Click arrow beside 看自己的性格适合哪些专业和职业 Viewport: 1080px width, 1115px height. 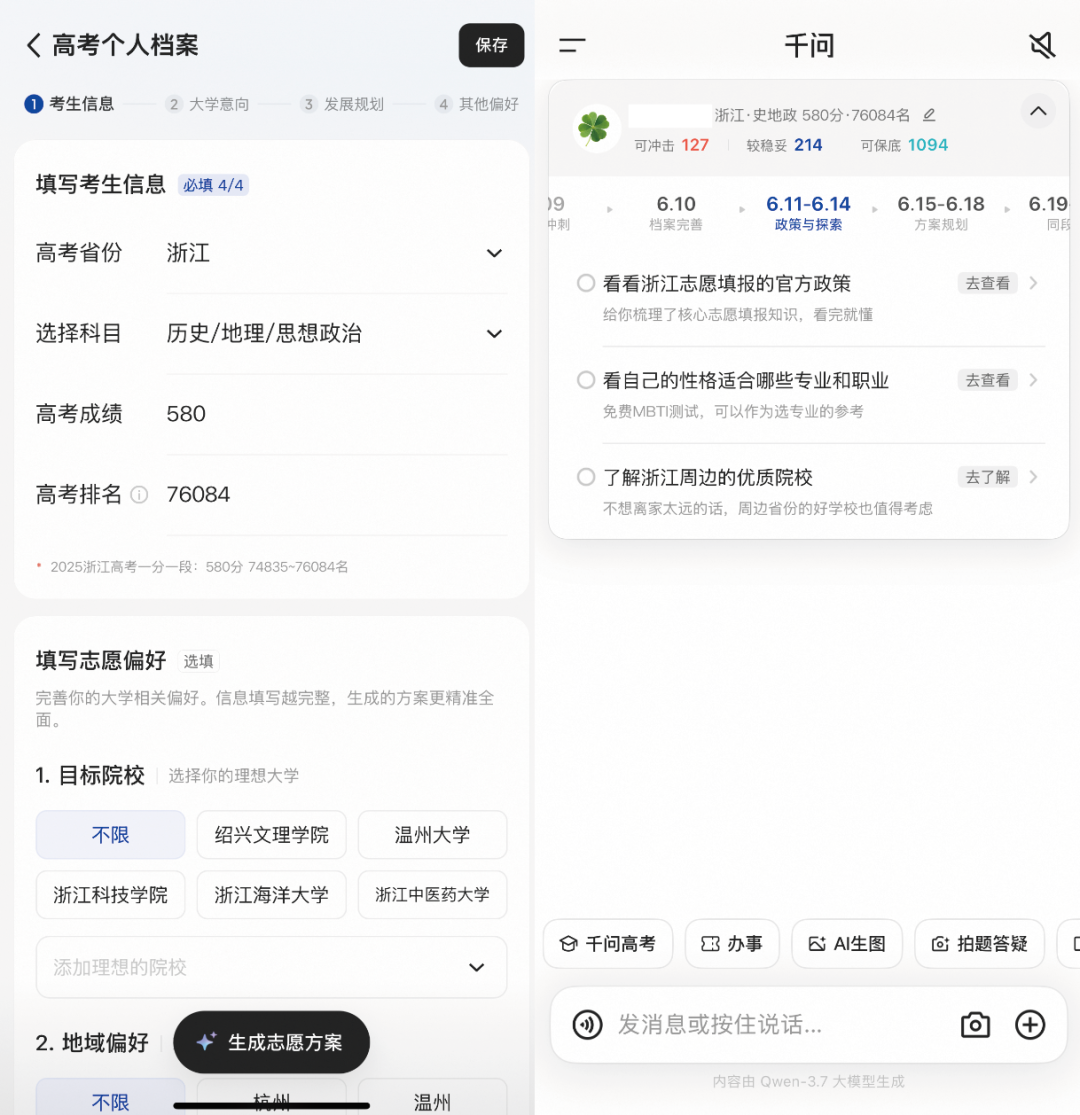tap(1034, 380)
